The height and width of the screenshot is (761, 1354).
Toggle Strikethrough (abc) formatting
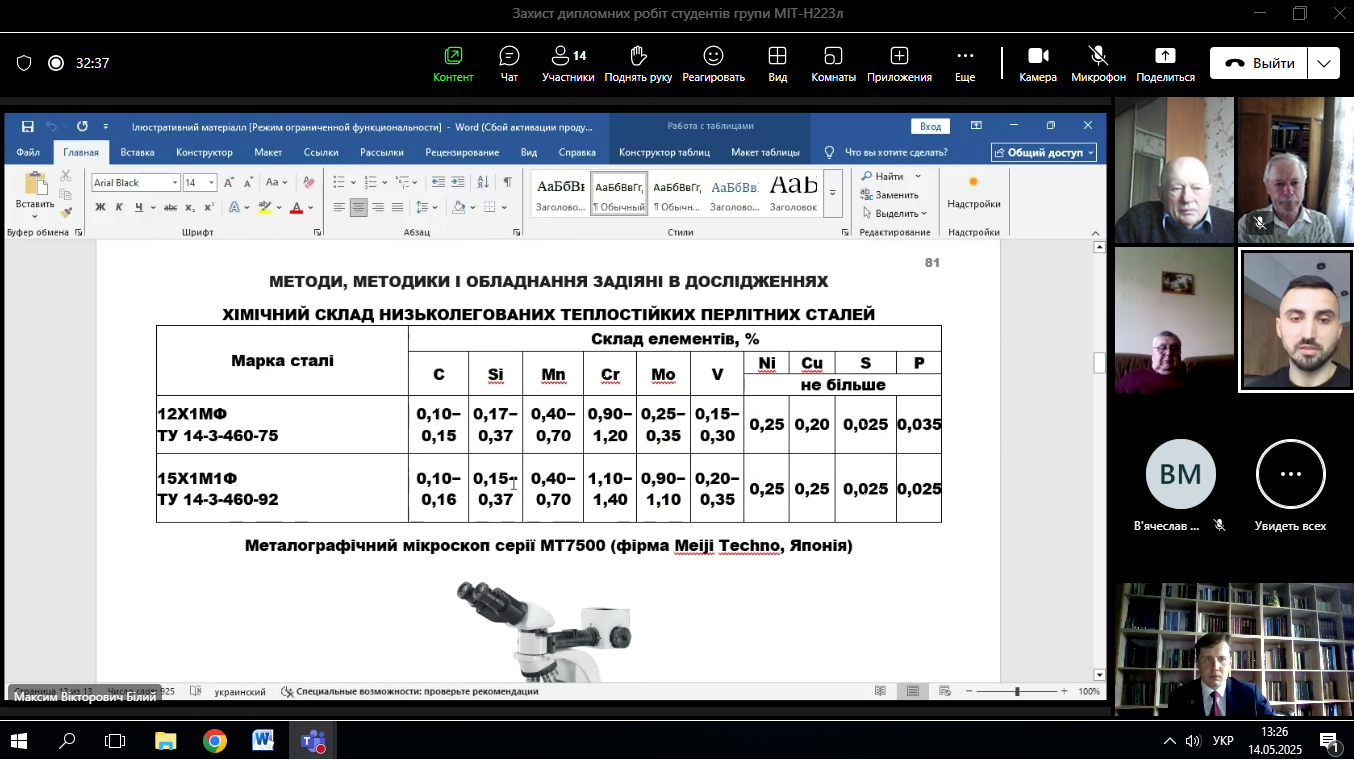(170, 207)
